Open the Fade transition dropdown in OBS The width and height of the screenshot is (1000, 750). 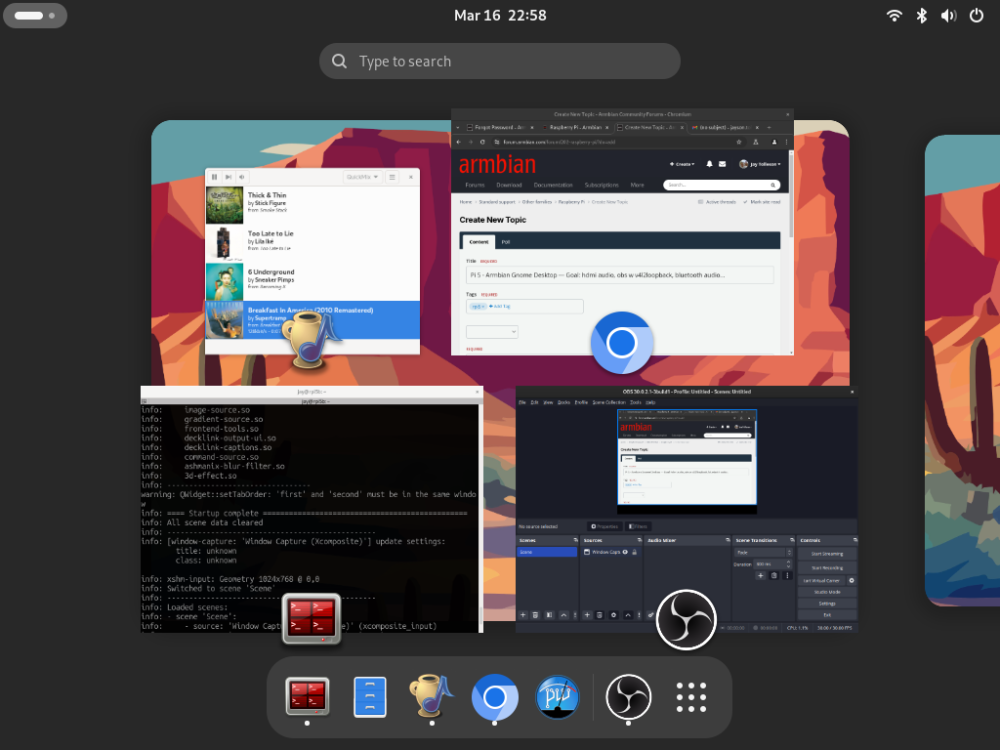(x=763, y=552)
